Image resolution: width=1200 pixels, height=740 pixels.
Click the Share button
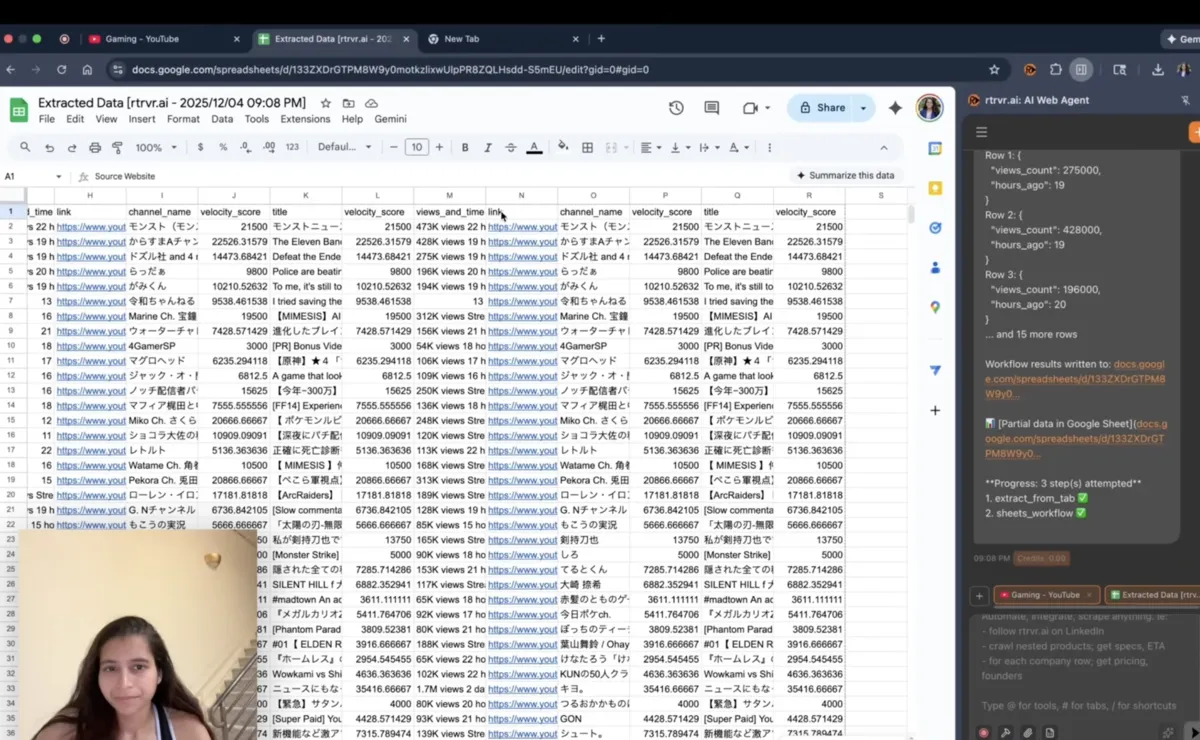click(822, 108)
